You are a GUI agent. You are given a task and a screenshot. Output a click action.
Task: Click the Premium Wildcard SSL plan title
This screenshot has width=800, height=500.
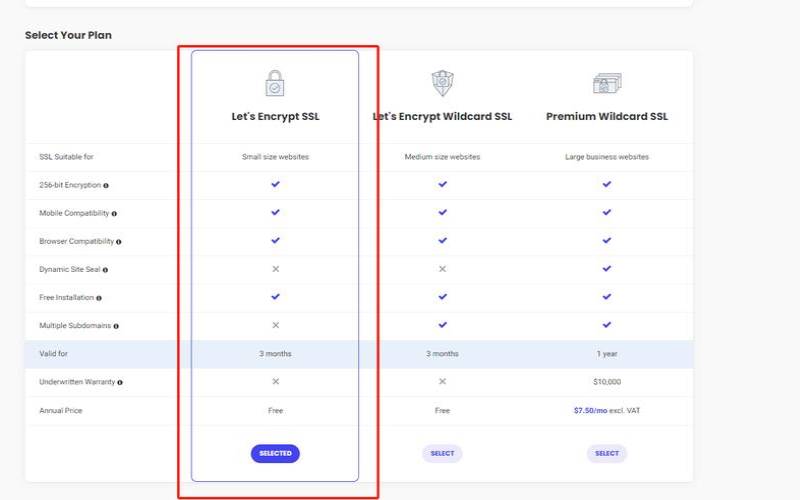point(607,116)
